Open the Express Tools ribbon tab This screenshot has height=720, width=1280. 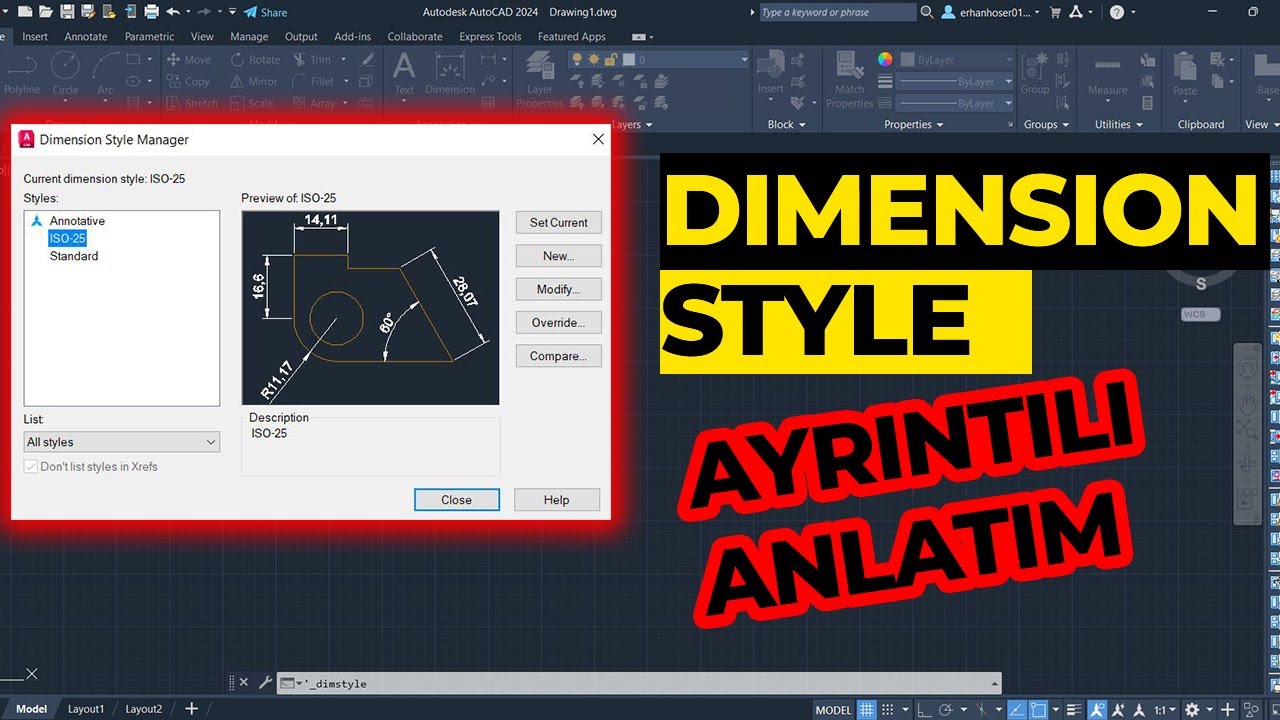(490, 37)
